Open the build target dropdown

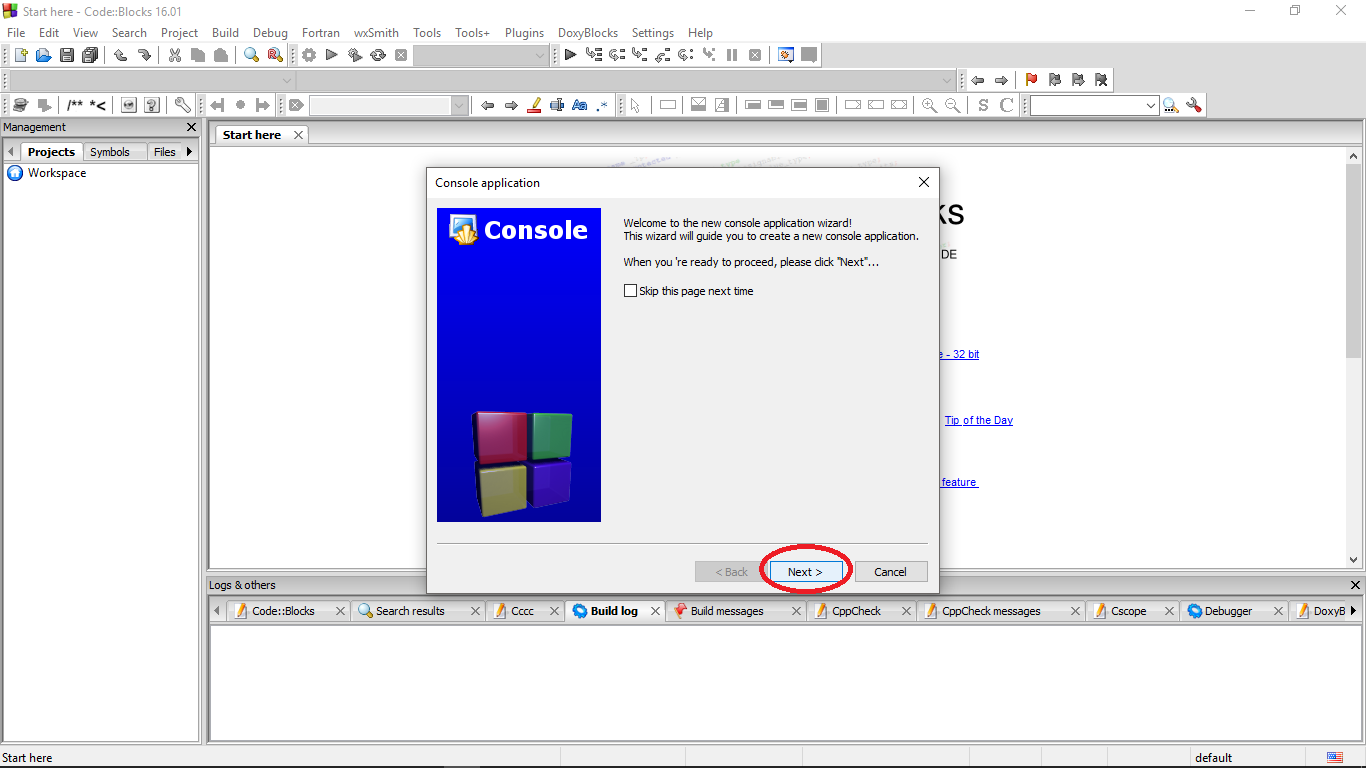coord(480,55)
